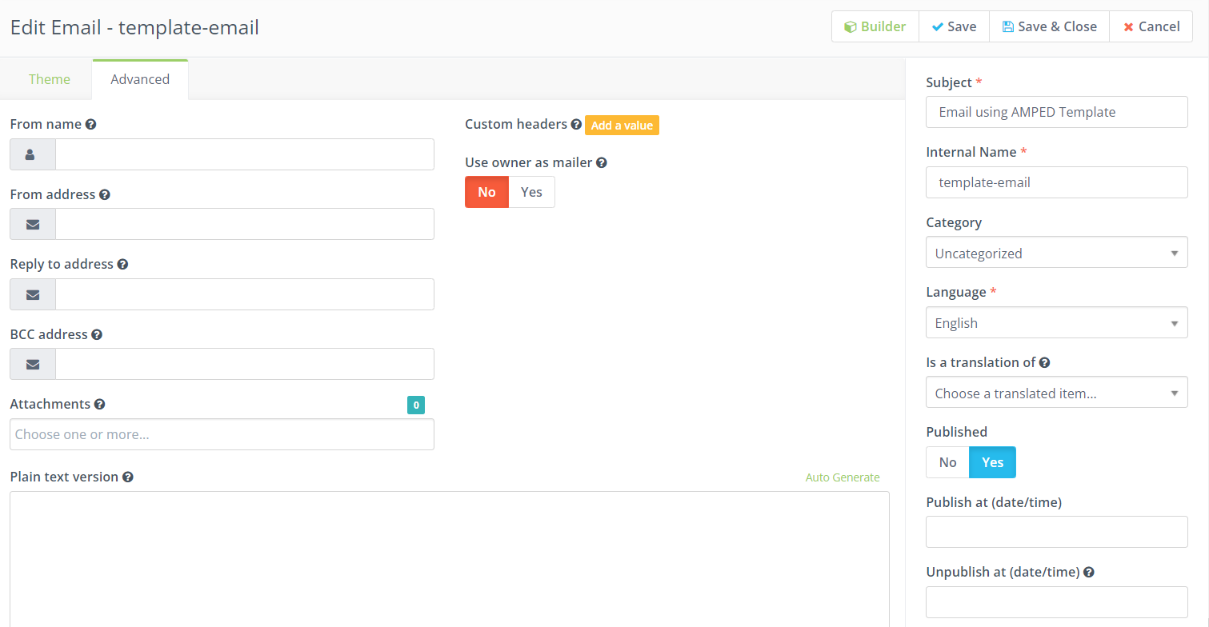Switch to the Theme tab
1209x627 pixels.
[49, 79]
